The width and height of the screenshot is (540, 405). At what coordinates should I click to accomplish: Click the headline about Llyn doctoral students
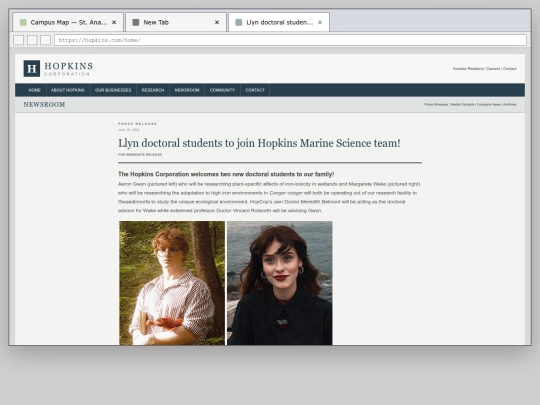tap(259, 143)
